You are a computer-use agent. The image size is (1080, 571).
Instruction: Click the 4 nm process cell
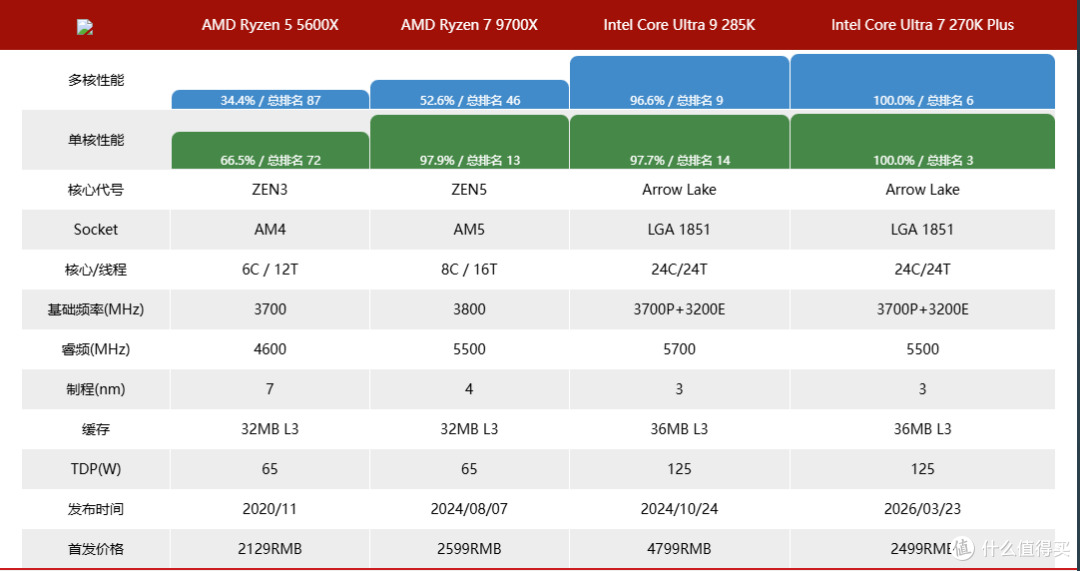click(x=469, y=389)
